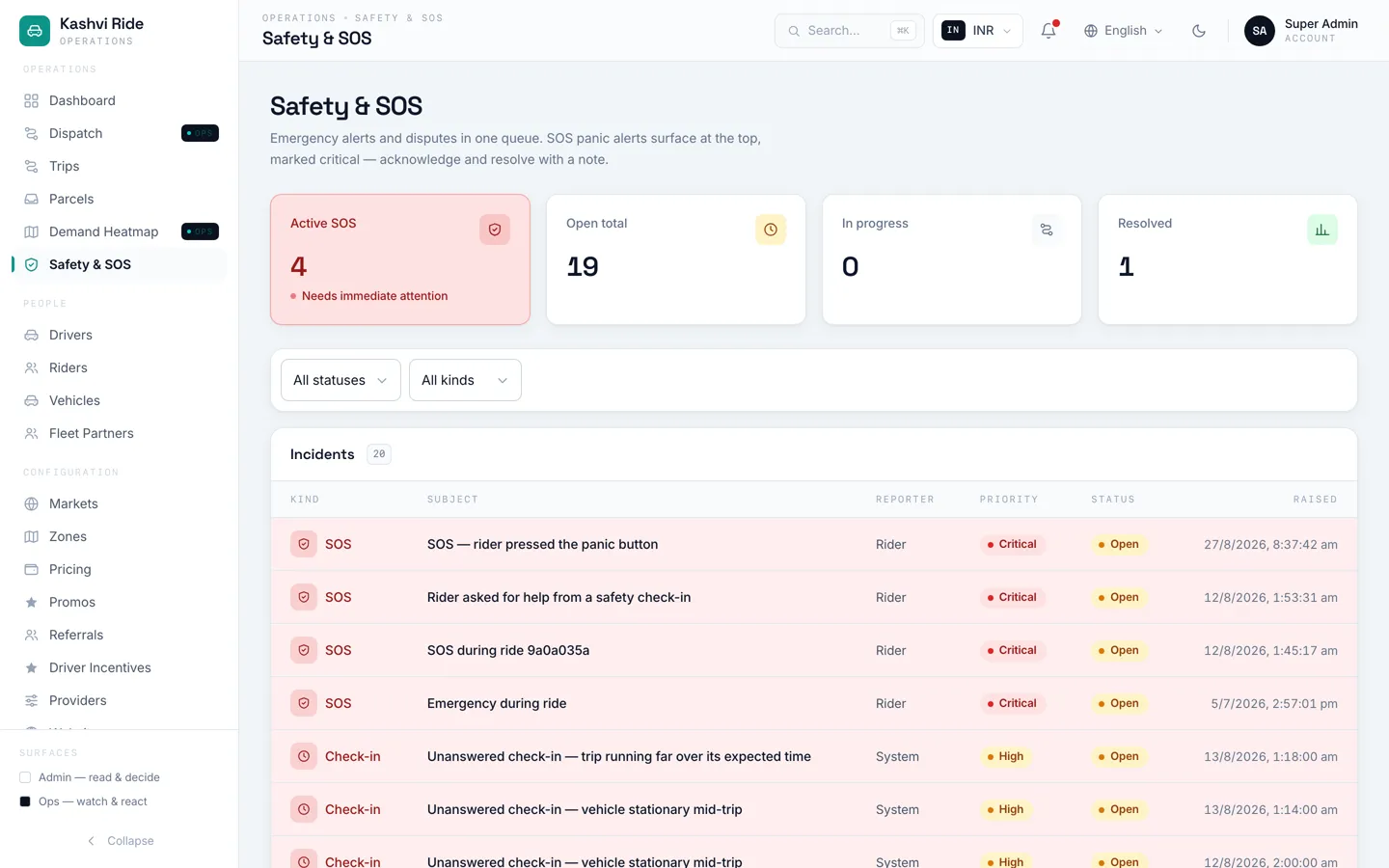The height and width of the screenshot is (868, 1389).
Task: Click the Open status in the 2:57:01 pm row
Action: tap(1119, 703)
